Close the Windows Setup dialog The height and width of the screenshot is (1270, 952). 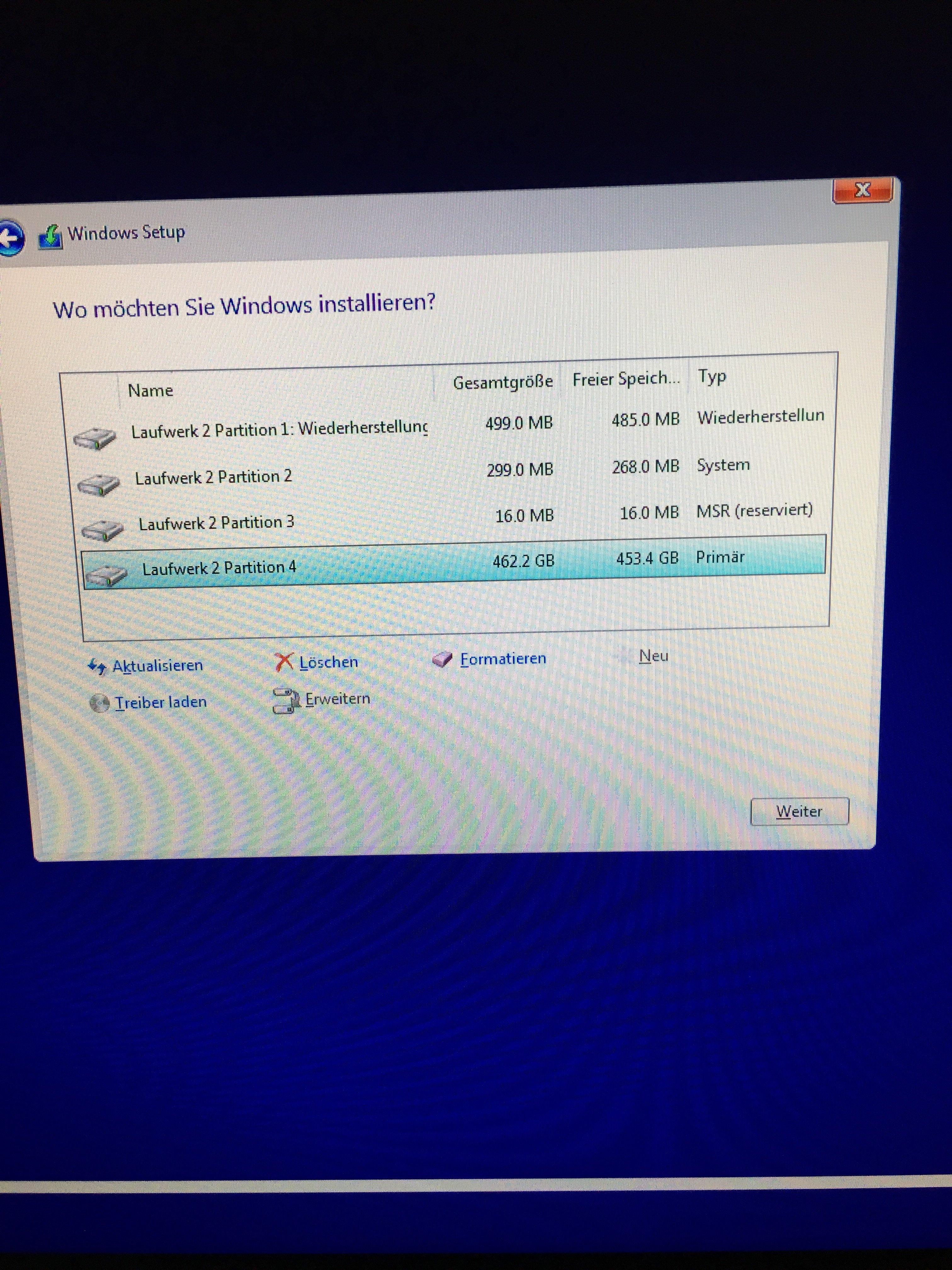(862, 190)
